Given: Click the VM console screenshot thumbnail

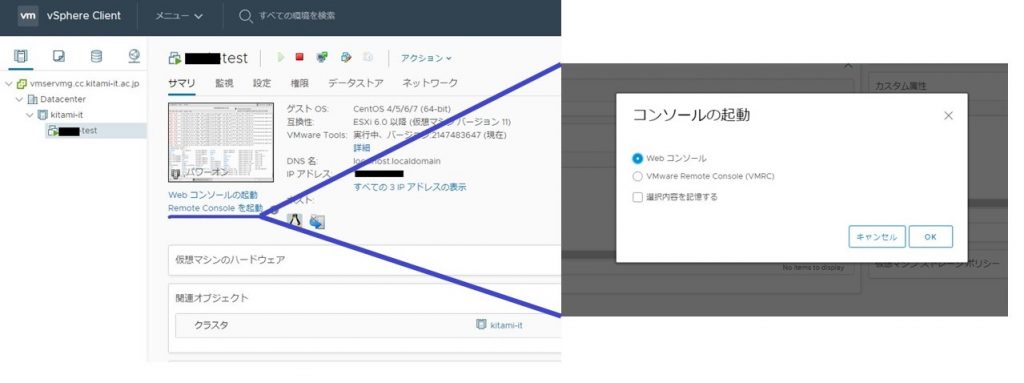Looking at the screenshot, I should pos(221,142).
